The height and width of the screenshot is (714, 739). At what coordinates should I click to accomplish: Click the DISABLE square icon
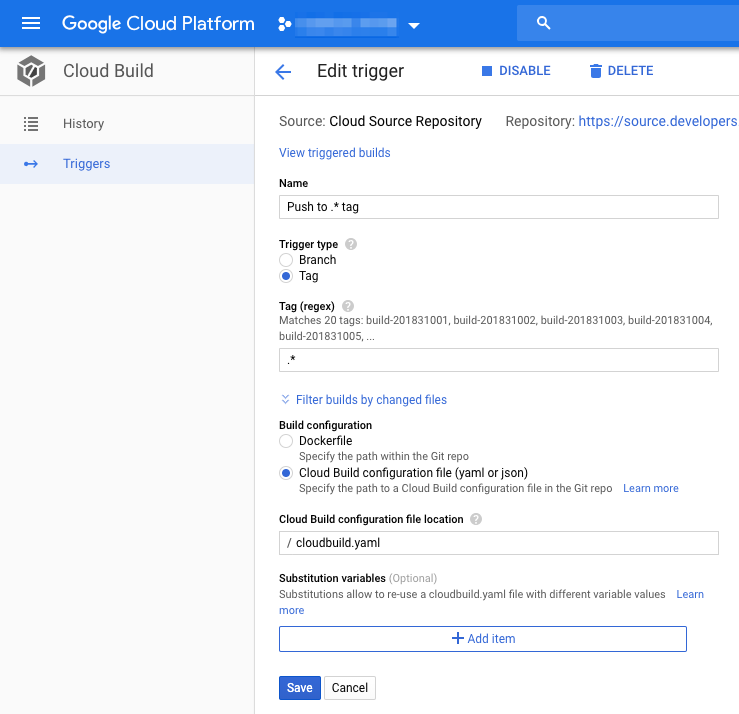(487, 71)
